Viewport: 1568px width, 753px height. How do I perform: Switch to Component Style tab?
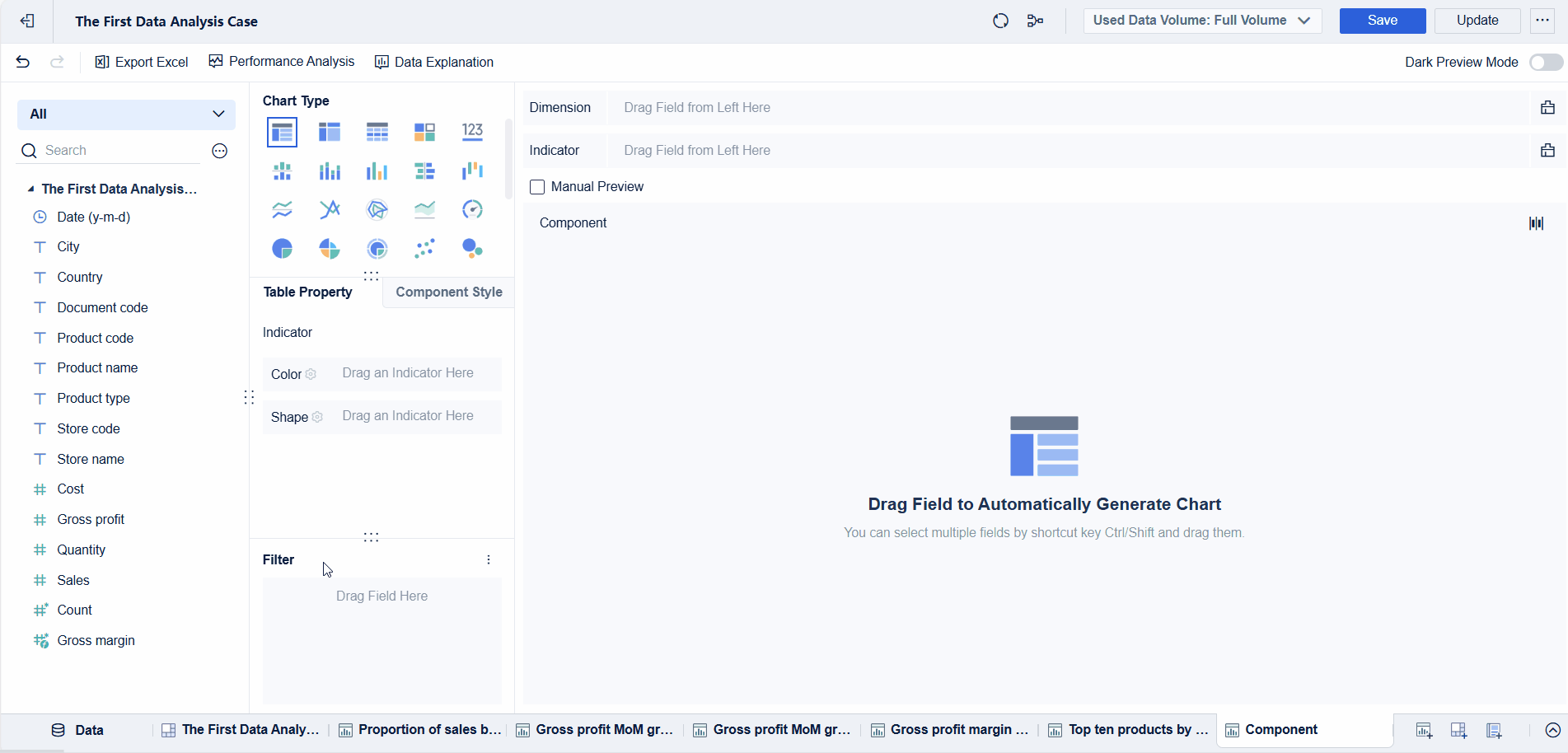[449, 292]
